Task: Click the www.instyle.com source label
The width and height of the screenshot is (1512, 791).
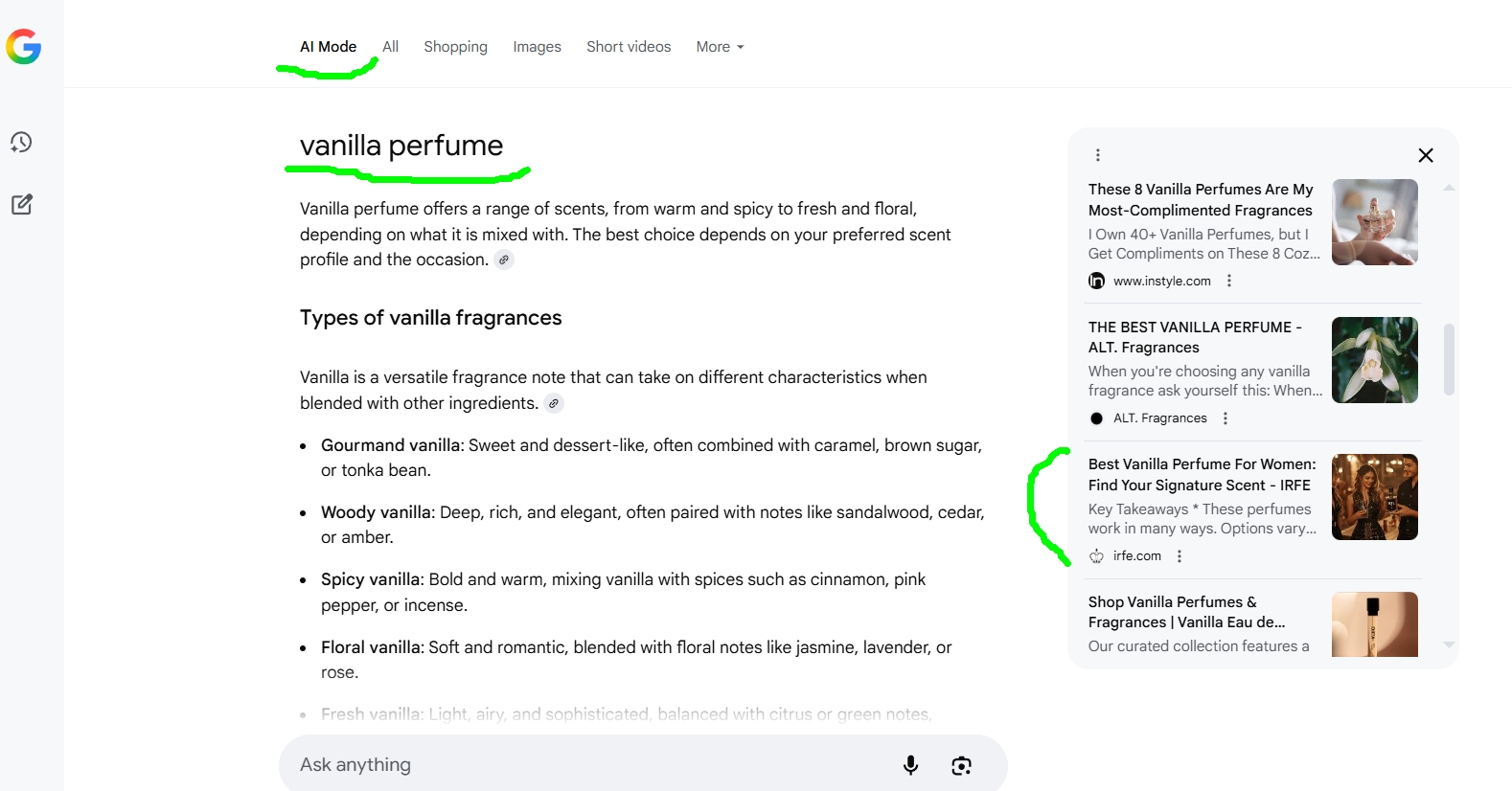Action: click(1162, 281)
